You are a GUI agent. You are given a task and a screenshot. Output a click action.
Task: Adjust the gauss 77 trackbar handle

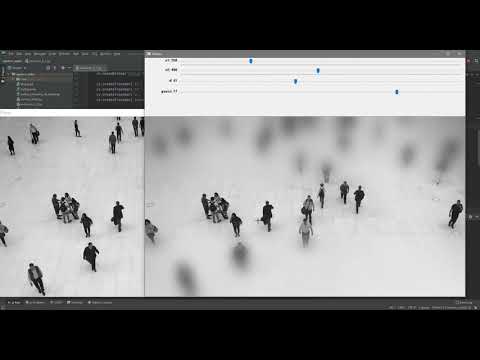(397, 92)
